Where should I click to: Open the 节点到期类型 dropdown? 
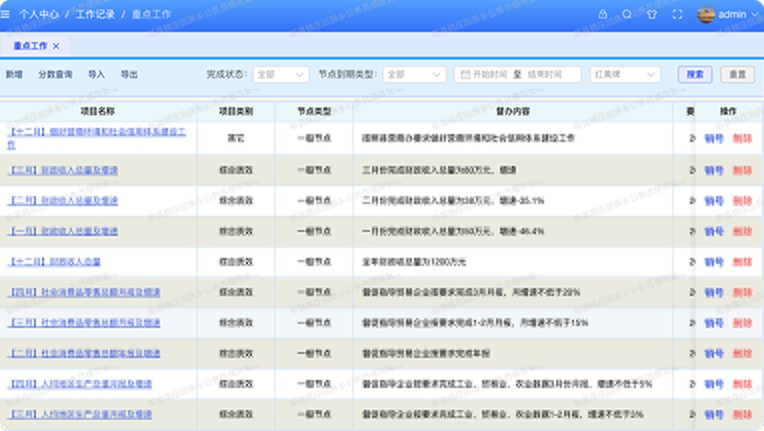click(x=414, y=75)
